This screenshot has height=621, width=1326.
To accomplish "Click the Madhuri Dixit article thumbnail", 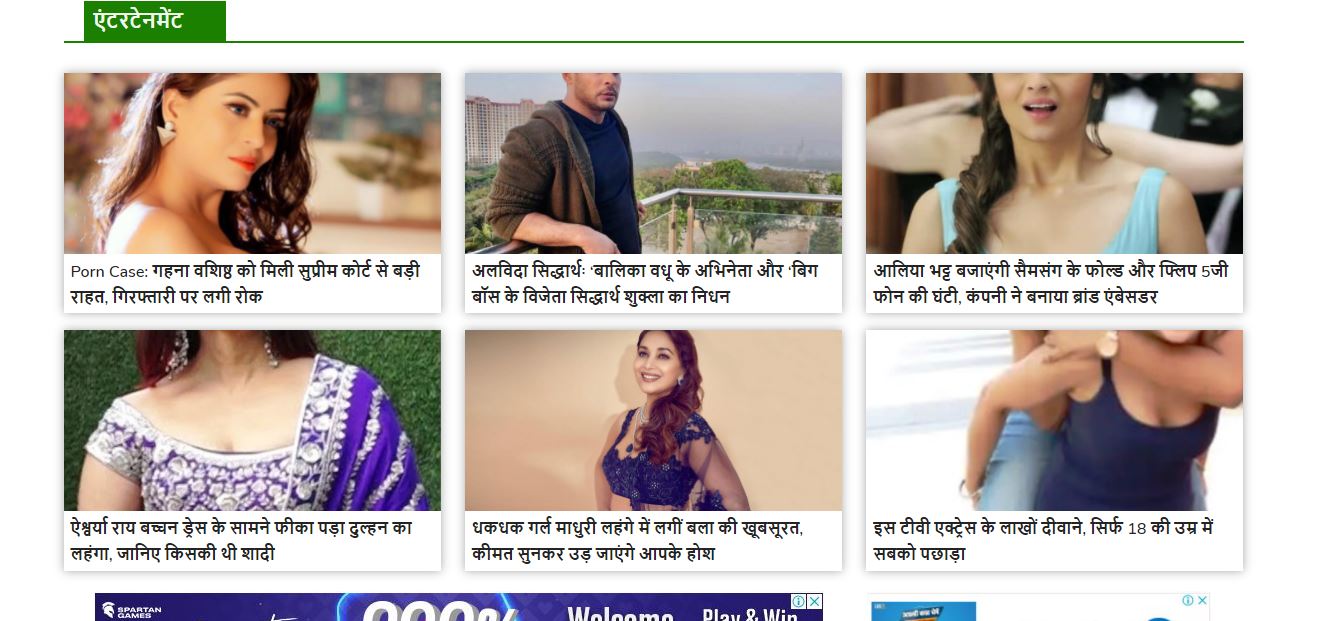I will pyautogui.click(x=653, y=421).
